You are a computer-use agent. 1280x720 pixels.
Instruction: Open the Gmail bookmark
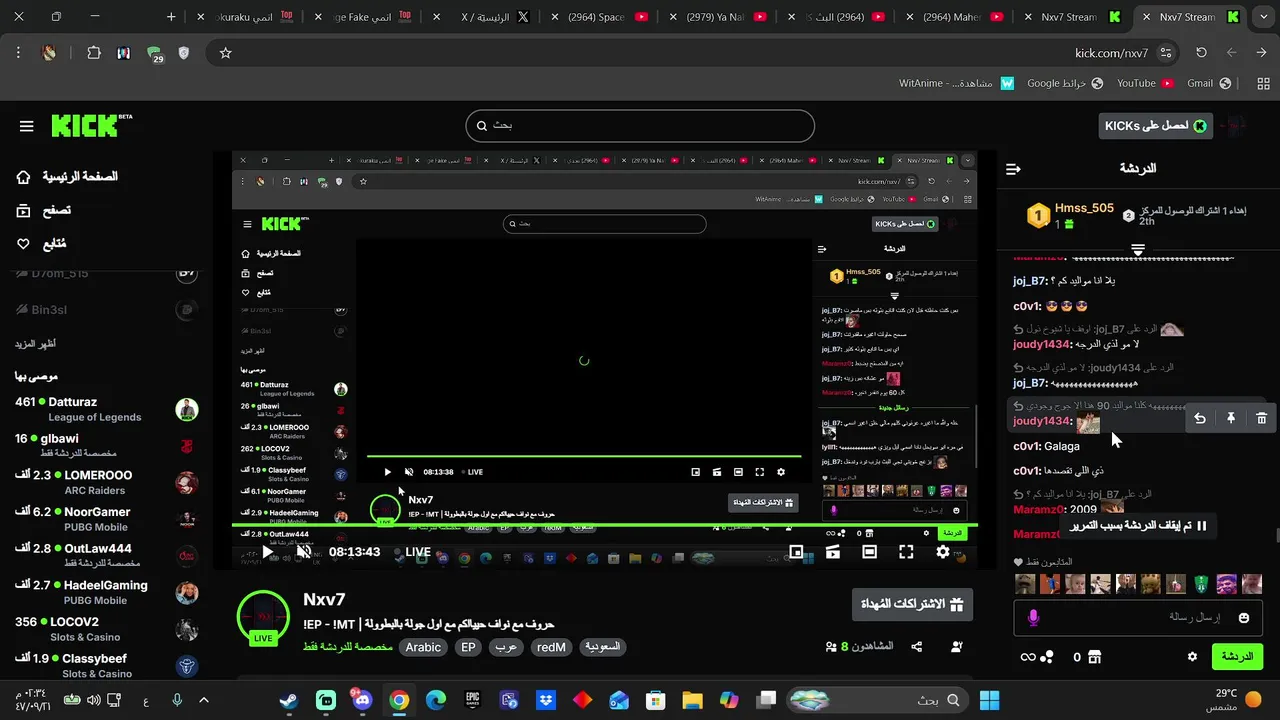(1207, 83)
